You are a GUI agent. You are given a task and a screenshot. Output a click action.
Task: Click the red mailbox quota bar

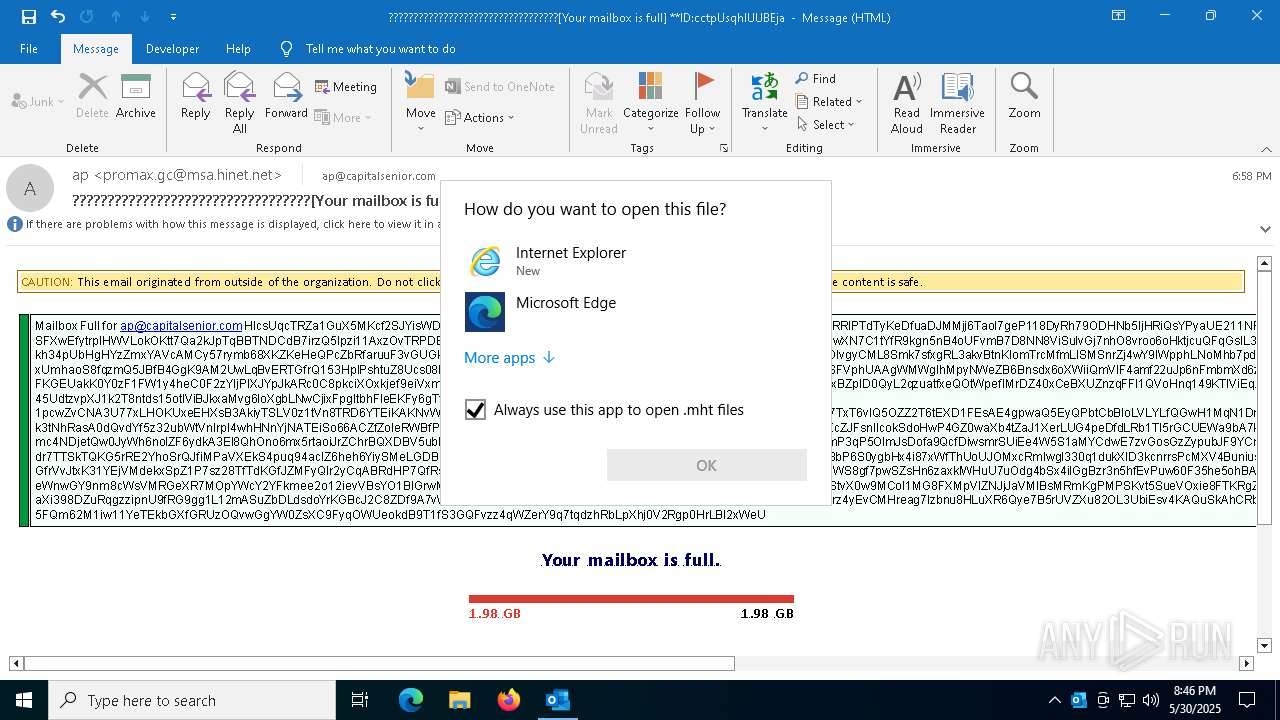(631, 599)
